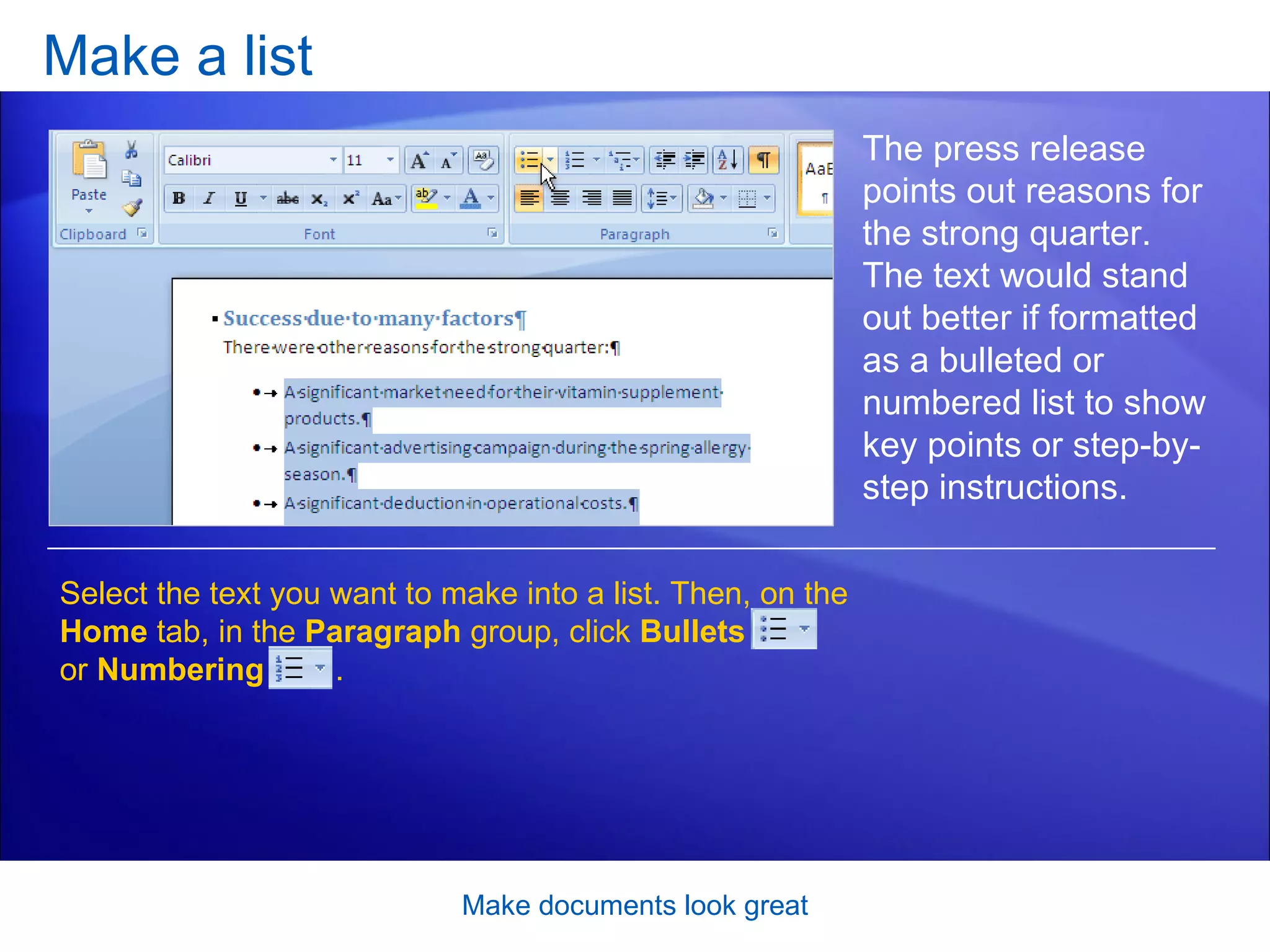Open the Clipboard dialog launcher

coord(142,233)
